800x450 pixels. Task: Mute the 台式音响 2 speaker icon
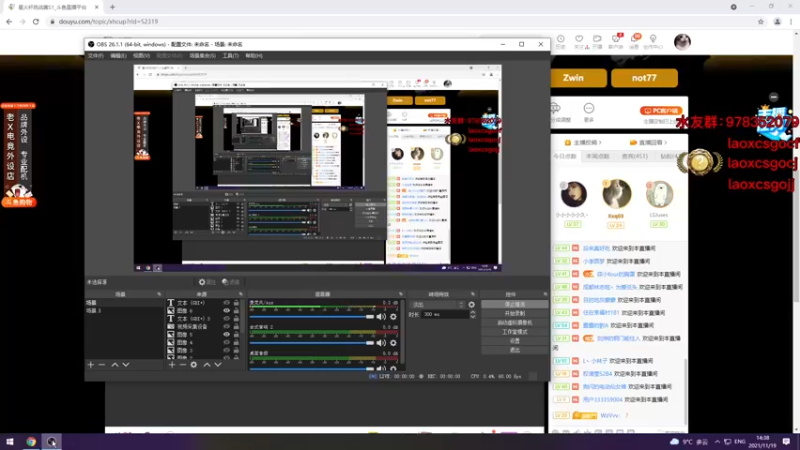[381, 343]
